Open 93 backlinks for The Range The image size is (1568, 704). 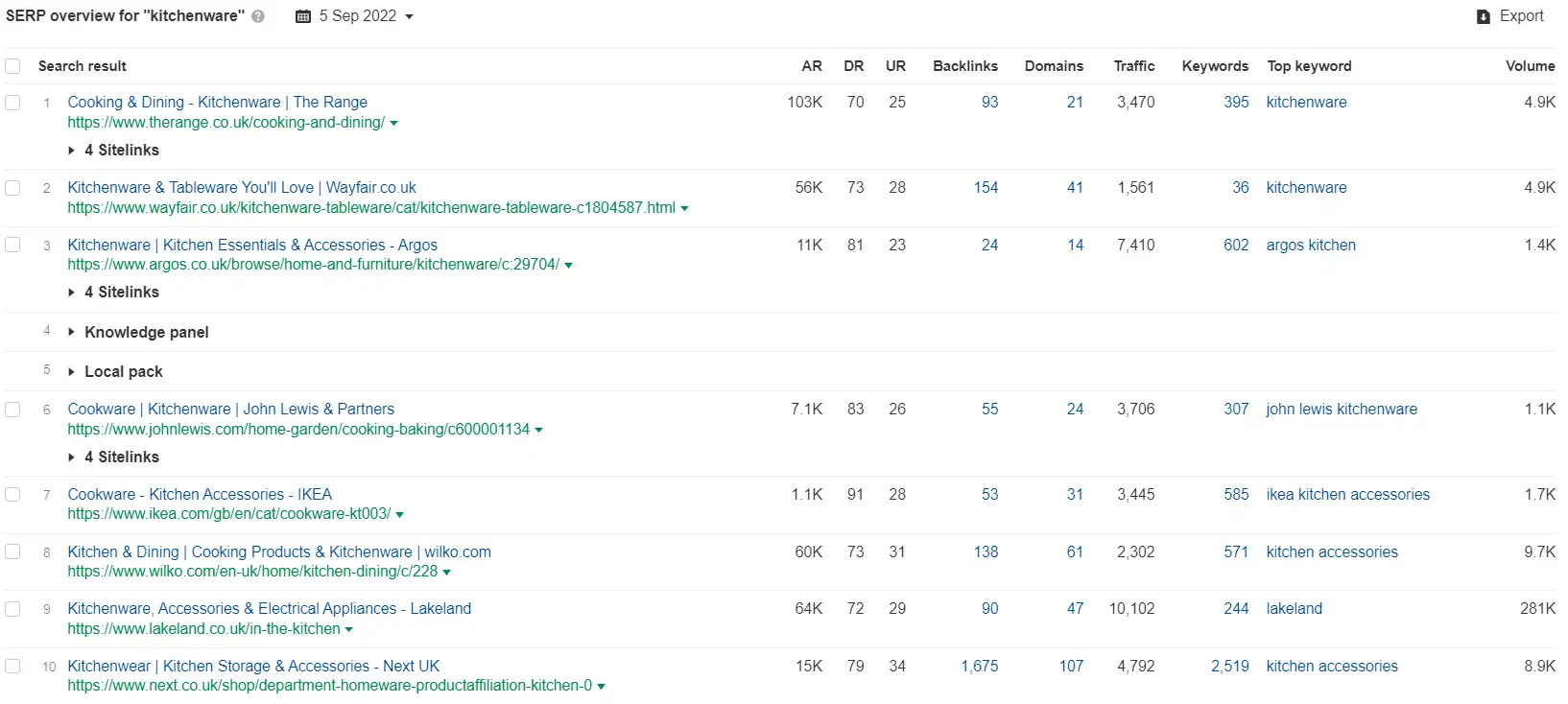pyautogui.click(x=989, y=103)
